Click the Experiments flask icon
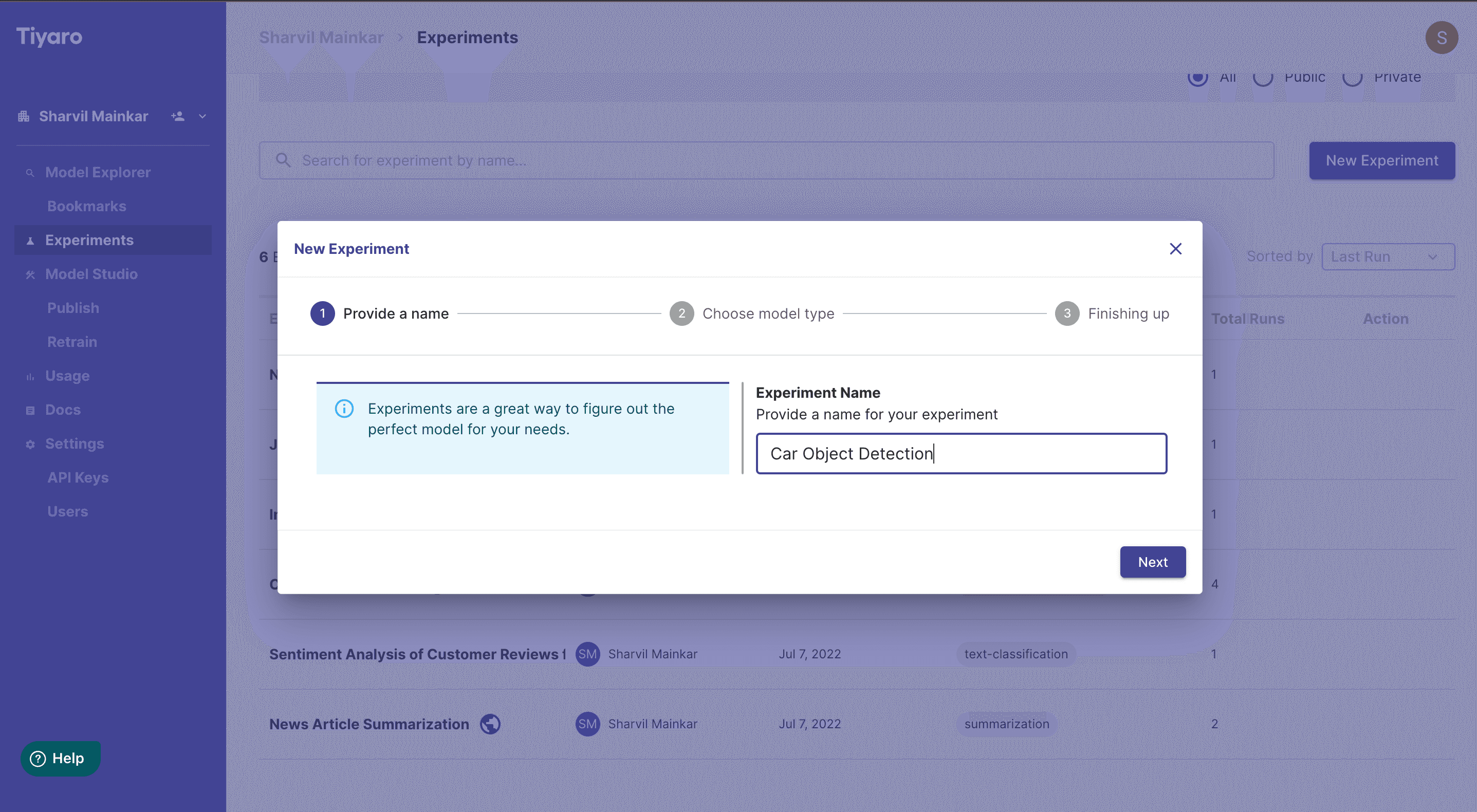This screenshot has height=812, width=1477. click(30, 241)
